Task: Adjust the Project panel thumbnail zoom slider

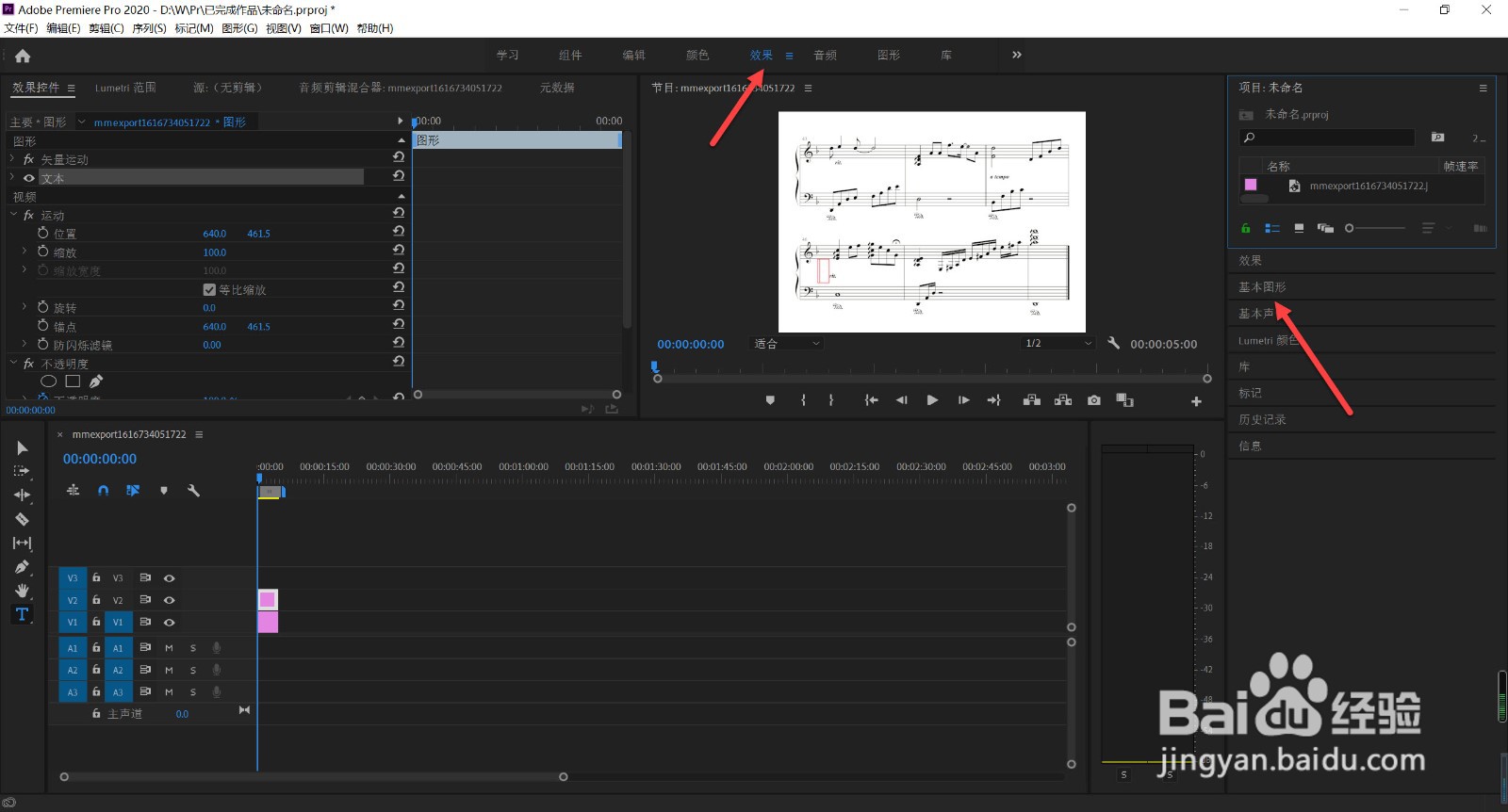Action: (x=1375, y=228)
